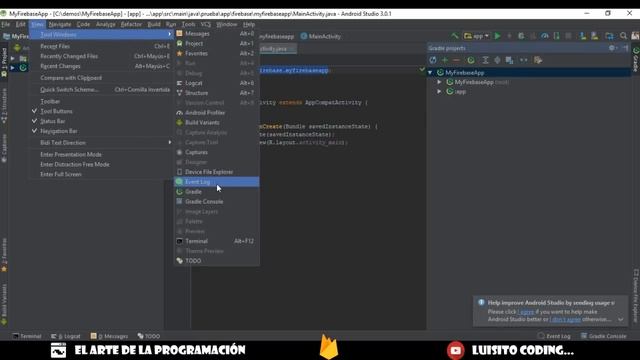Click the MainActivity breadcrumb in navigation bar
Image resolution: width=640 pixels, height=360 pixels.
point(320,36)
